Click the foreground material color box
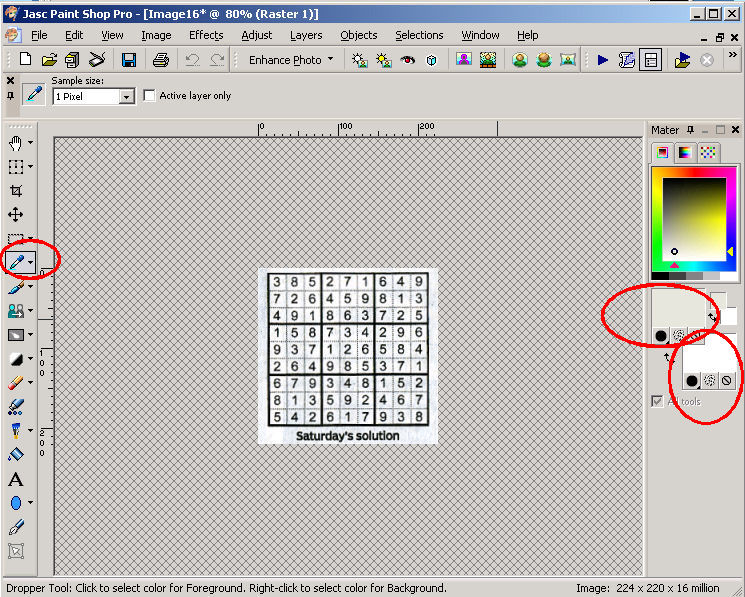This screenshot has width=745, height=597. pyautogui.click(x=679, y=305)
